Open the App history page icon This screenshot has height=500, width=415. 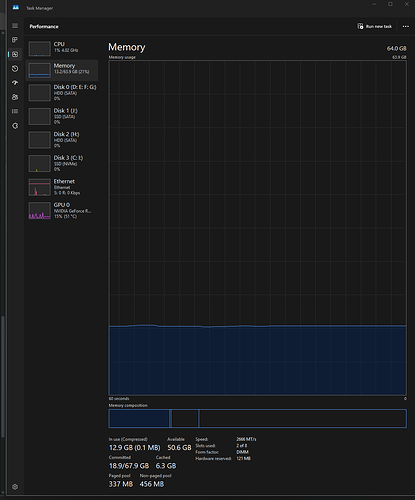(15, 69)
